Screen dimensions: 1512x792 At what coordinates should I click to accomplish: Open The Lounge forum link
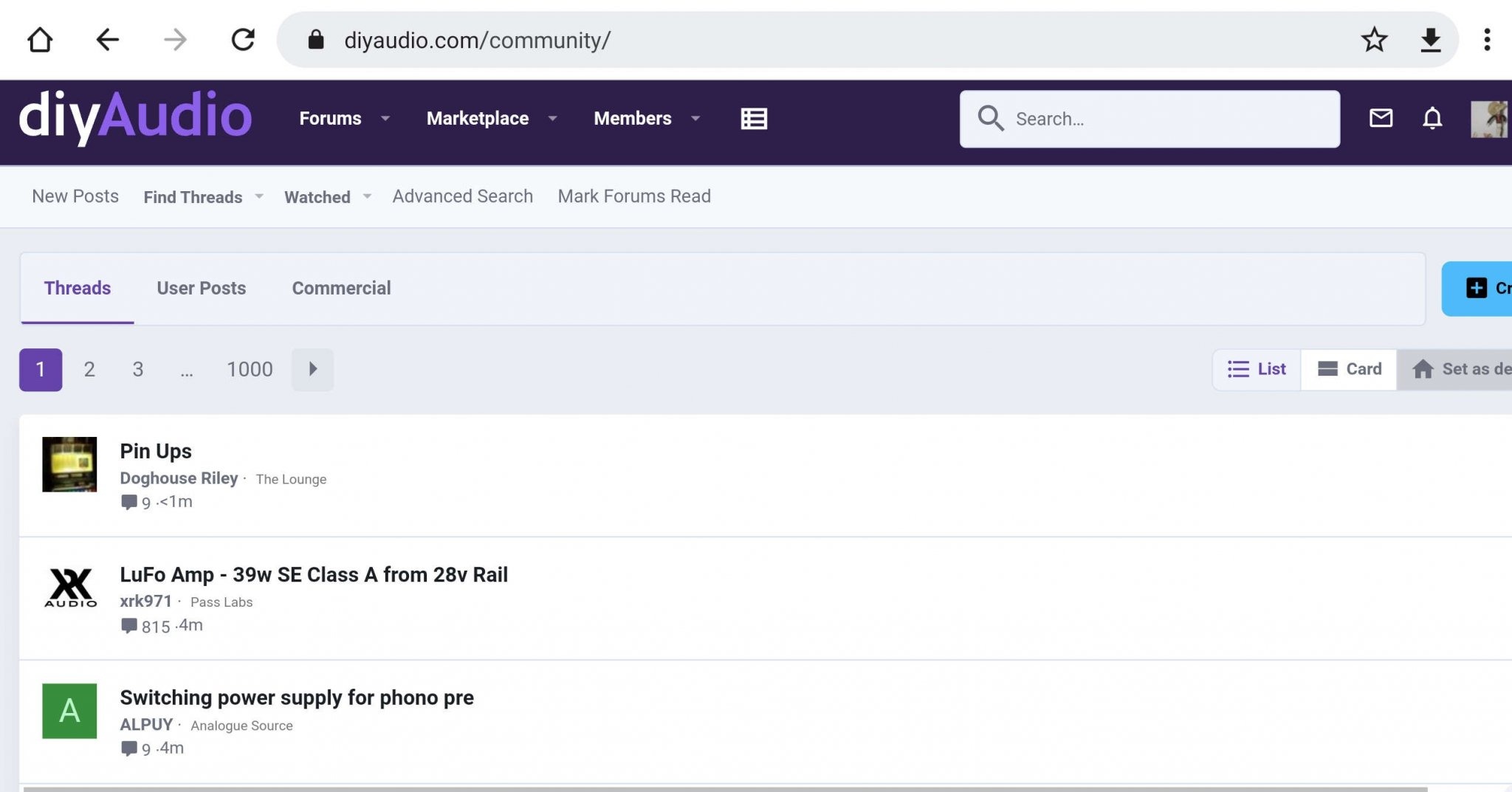pos(291,479)
